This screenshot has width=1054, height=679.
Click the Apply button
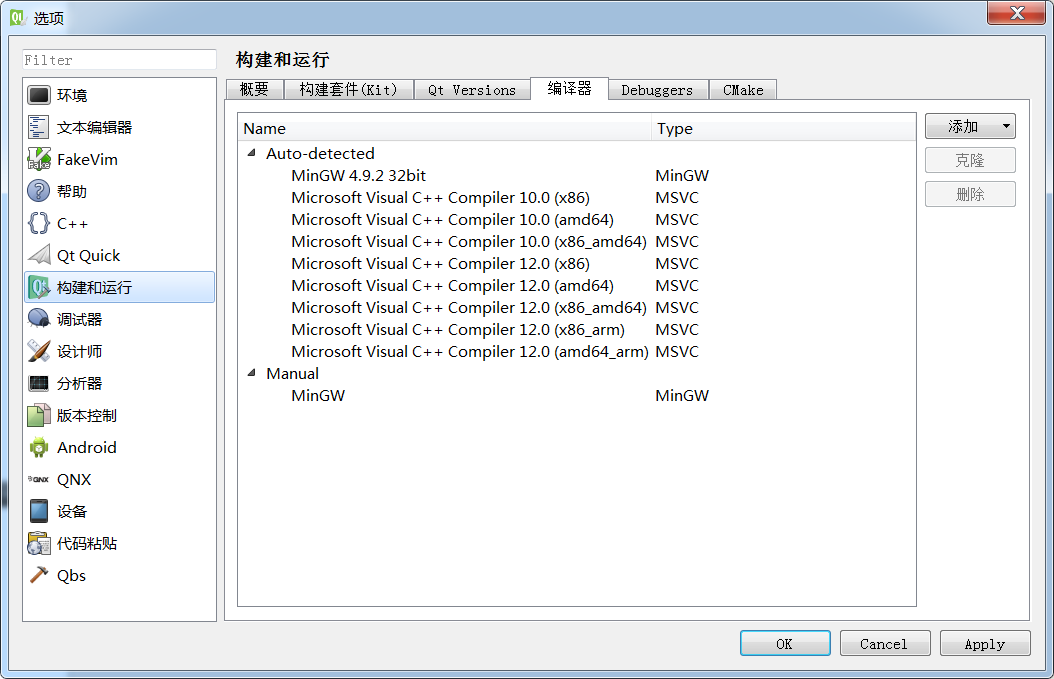pos(985,643)
